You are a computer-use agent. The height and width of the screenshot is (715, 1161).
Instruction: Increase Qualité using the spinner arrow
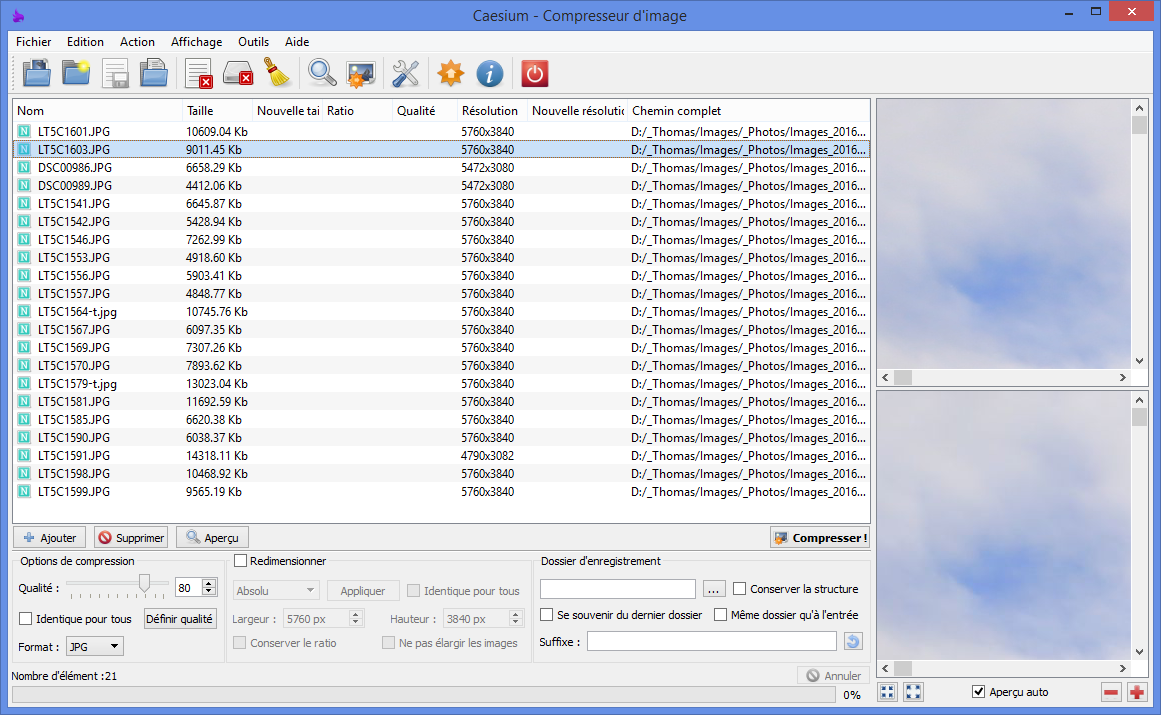pos(208,584)
